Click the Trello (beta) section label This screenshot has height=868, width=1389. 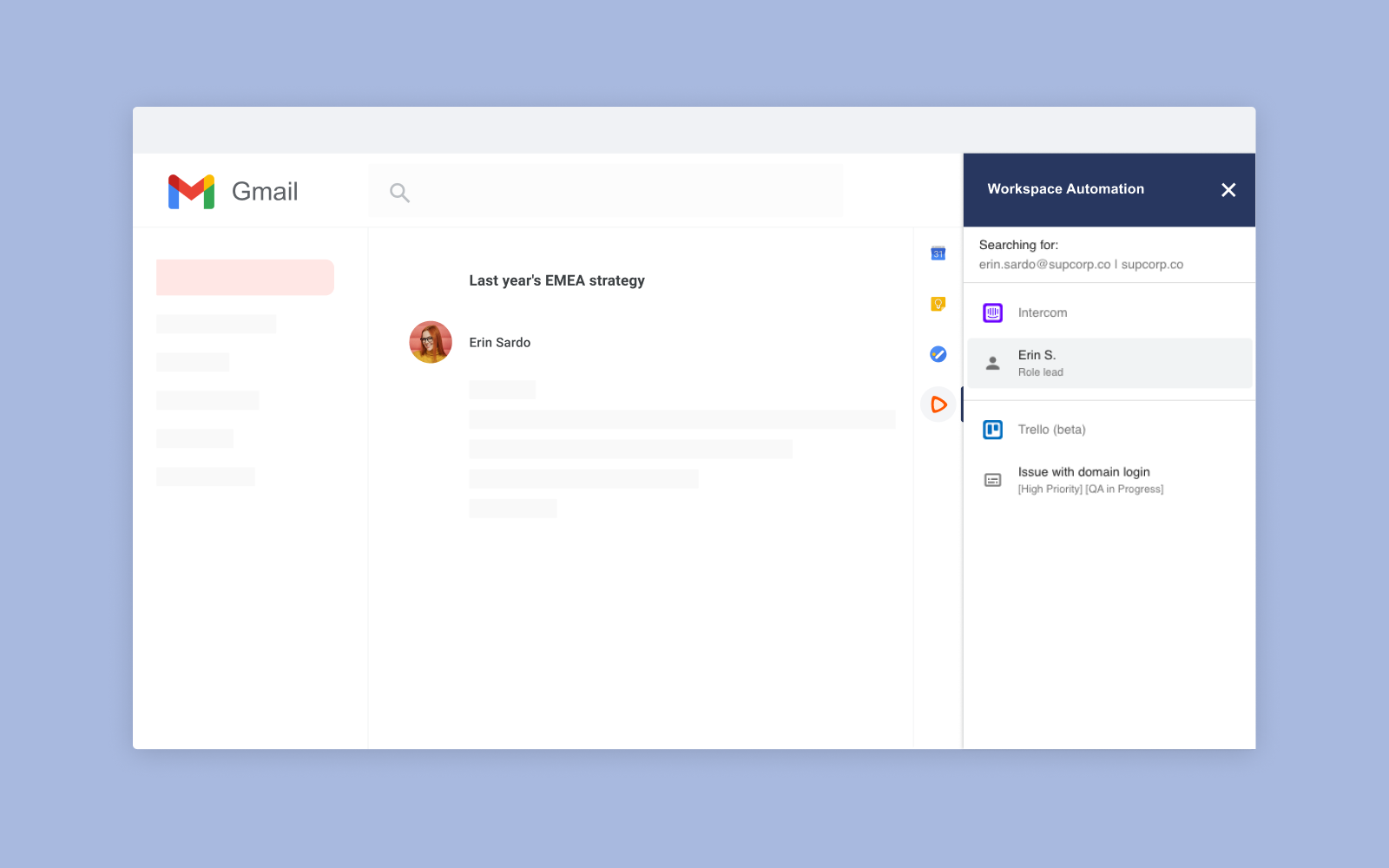(x=1052, y=430)
